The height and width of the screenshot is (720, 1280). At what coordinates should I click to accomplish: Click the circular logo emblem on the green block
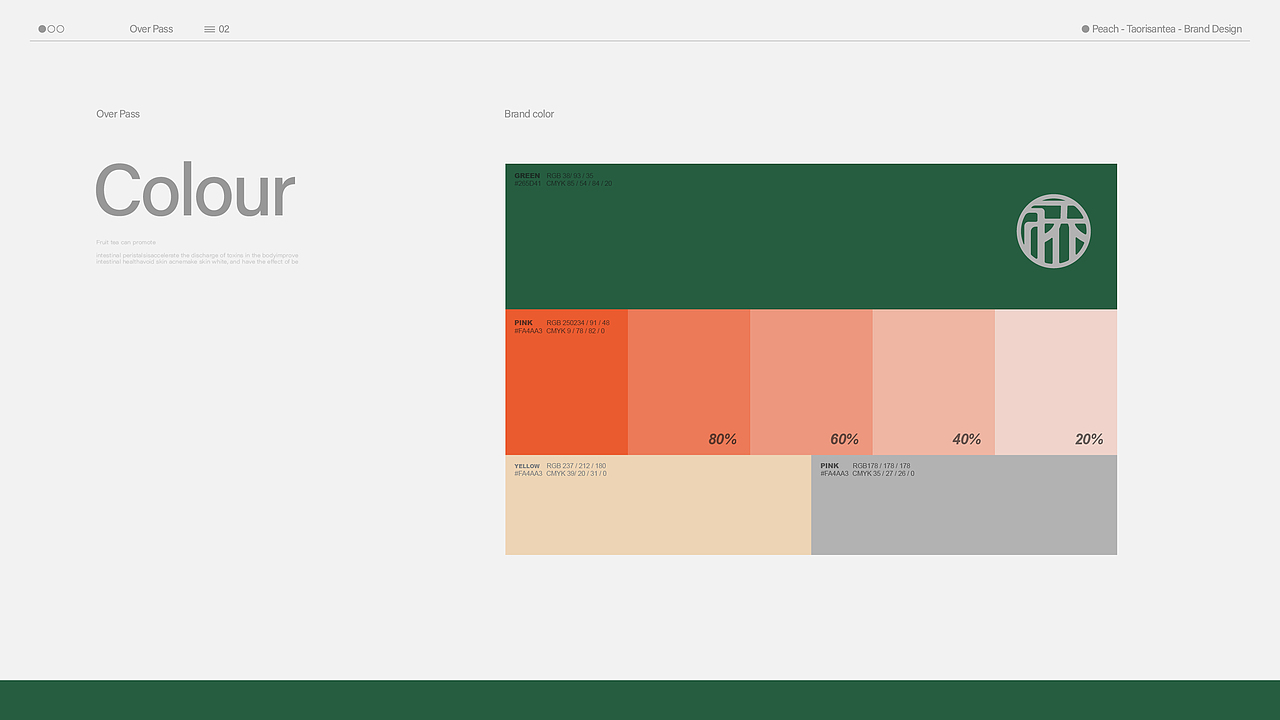(1053, 231)
